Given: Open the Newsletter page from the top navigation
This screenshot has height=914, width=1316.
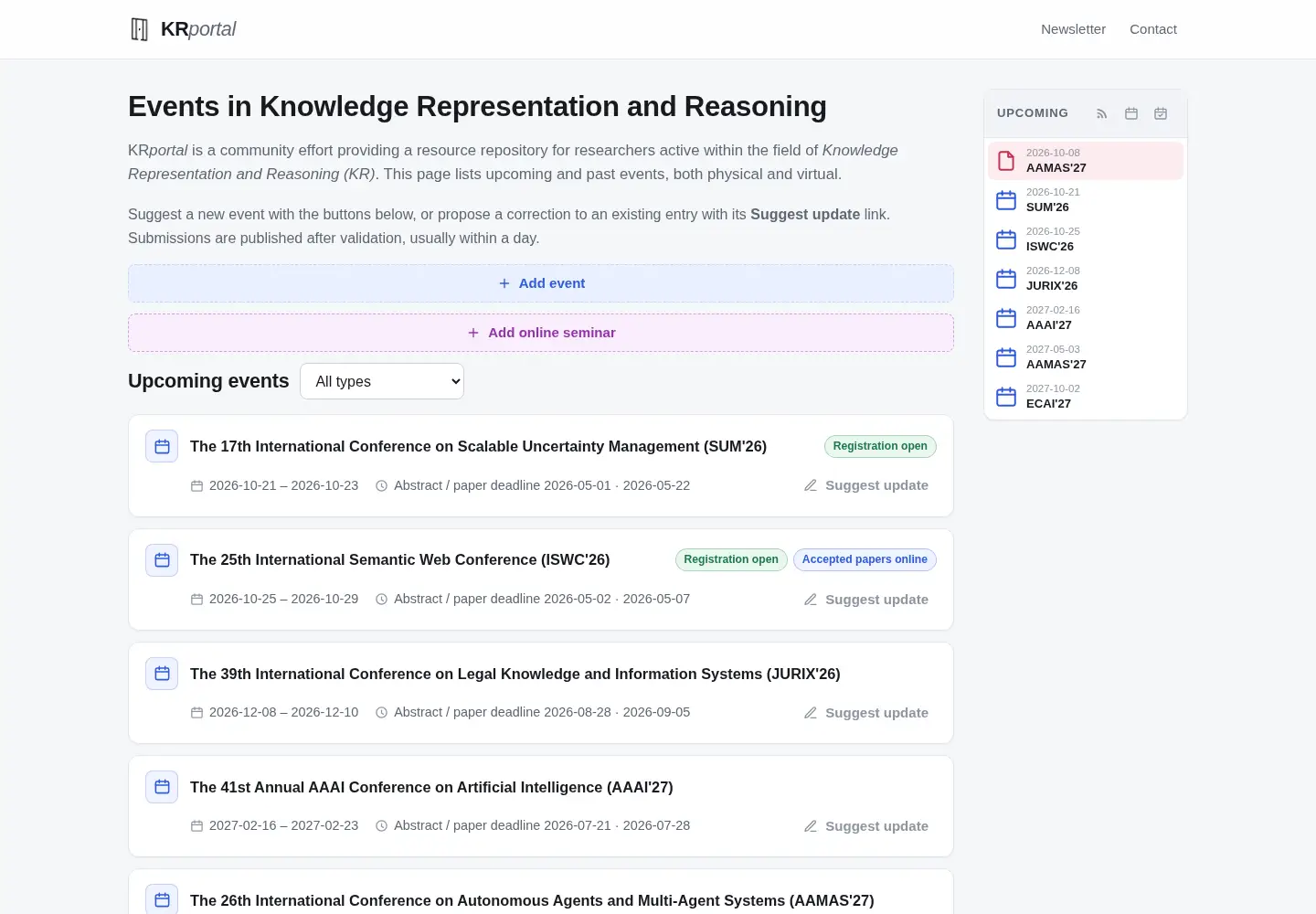Looking at the screenshot, I should 1073,29.
